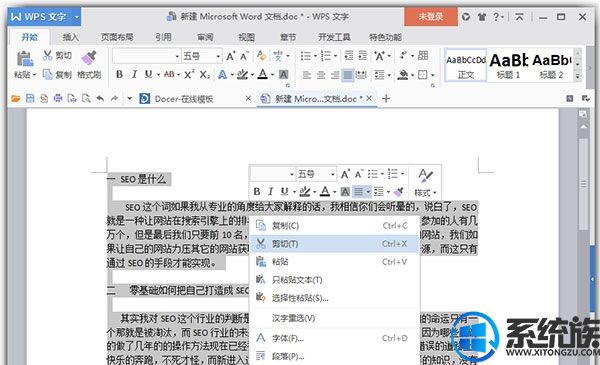Increase font size with ribbon A+ icon
Viewport: 600px width, 365px height.
click(x=230, y=56)
